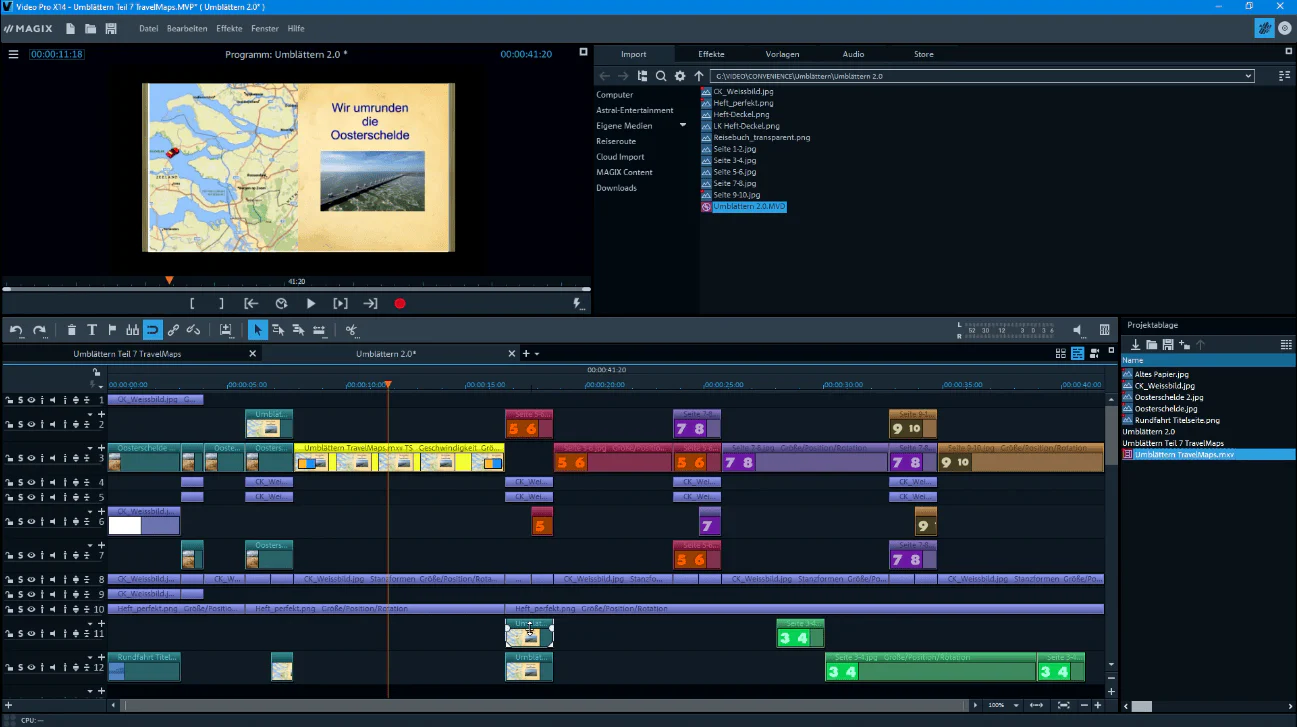The image size is (1297, 727).
Task: Group objects with the chain link icon
Action: pos(173,330)
